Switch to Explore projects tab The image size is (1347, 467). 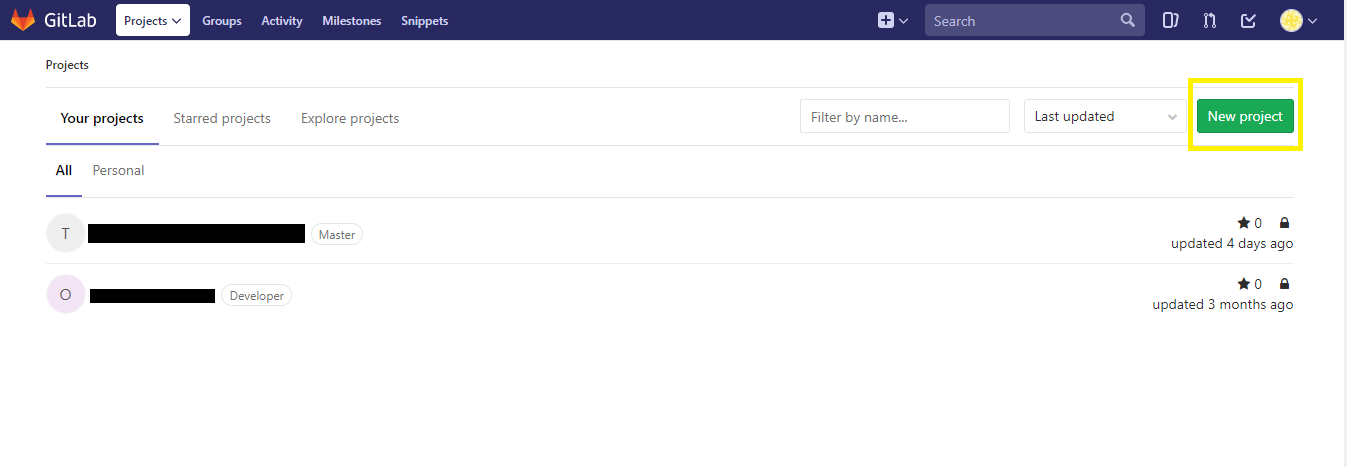(350, 118)
